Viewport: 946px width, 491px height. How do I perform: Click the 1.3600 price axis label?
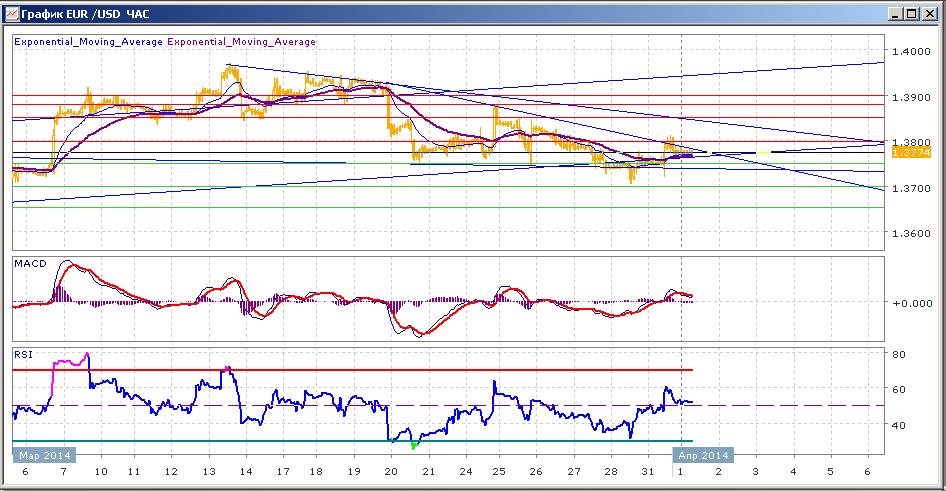tap(911, 233)
